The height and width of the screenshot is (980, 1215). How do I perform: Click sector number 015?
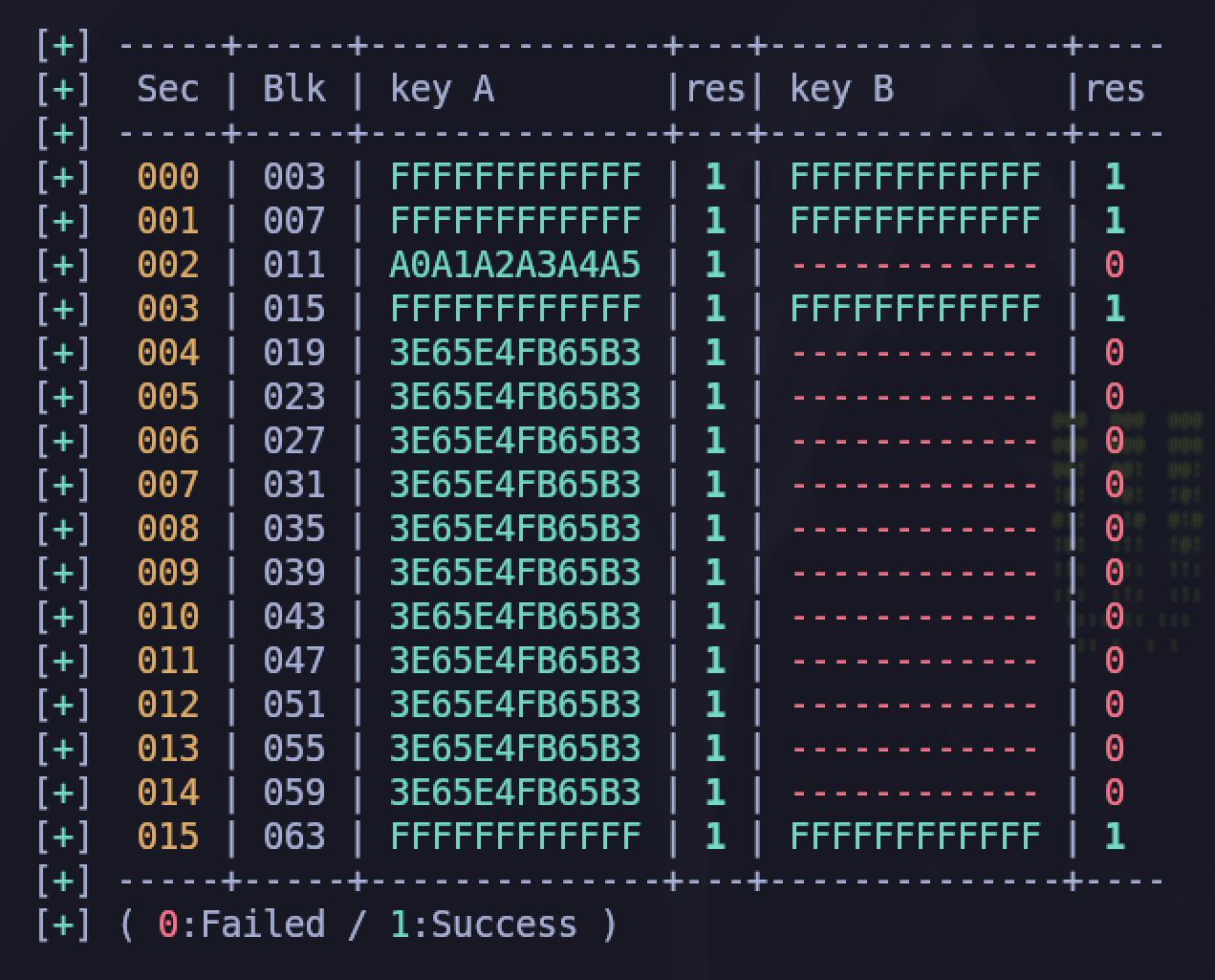coord(167,837)
